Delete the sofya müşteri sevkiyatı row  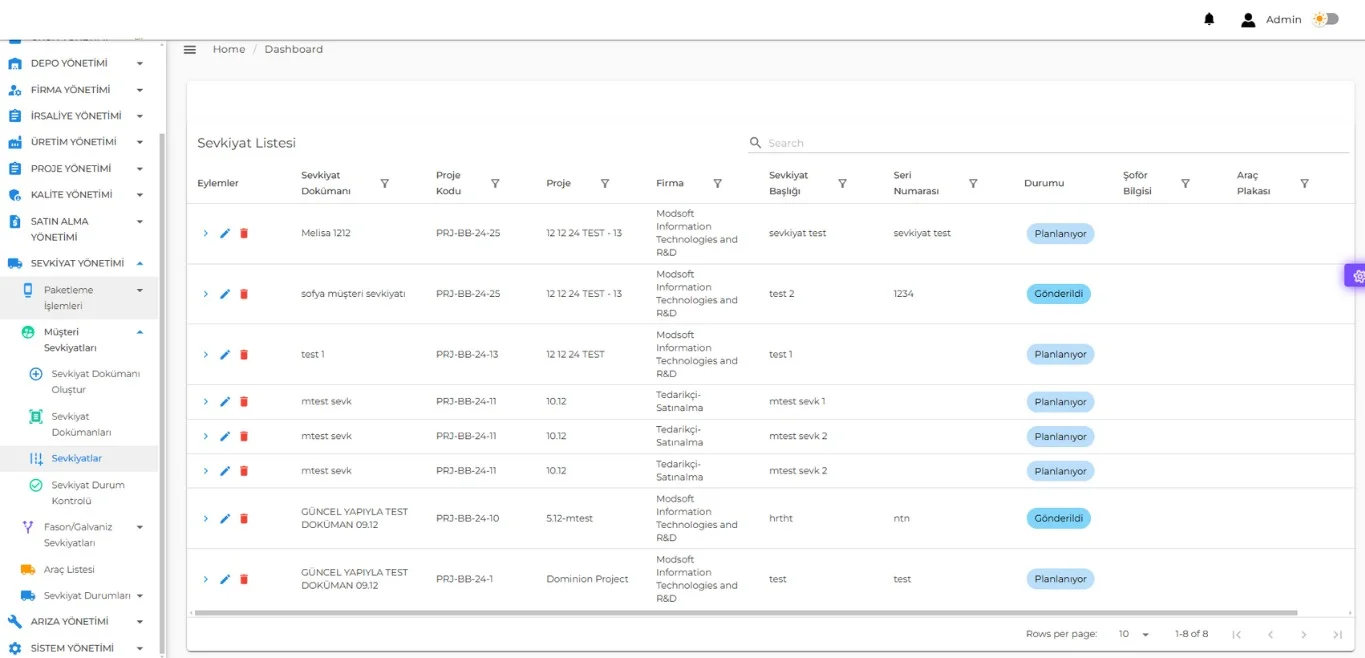[x=244, y=294]
